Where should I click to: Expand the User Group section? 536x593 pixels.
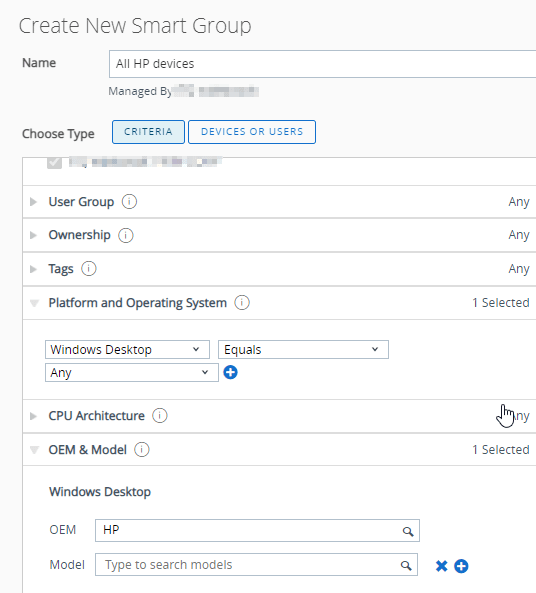click(x=34, y=202)
